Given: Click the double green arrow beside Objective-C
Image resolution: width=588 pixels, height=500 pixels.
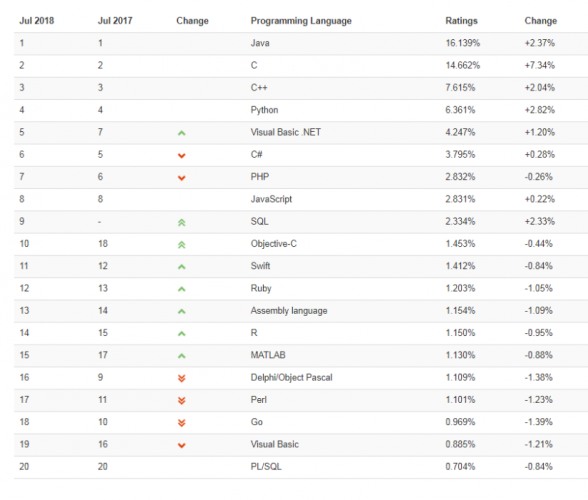Looking at the screenshot, I should 182,245.
